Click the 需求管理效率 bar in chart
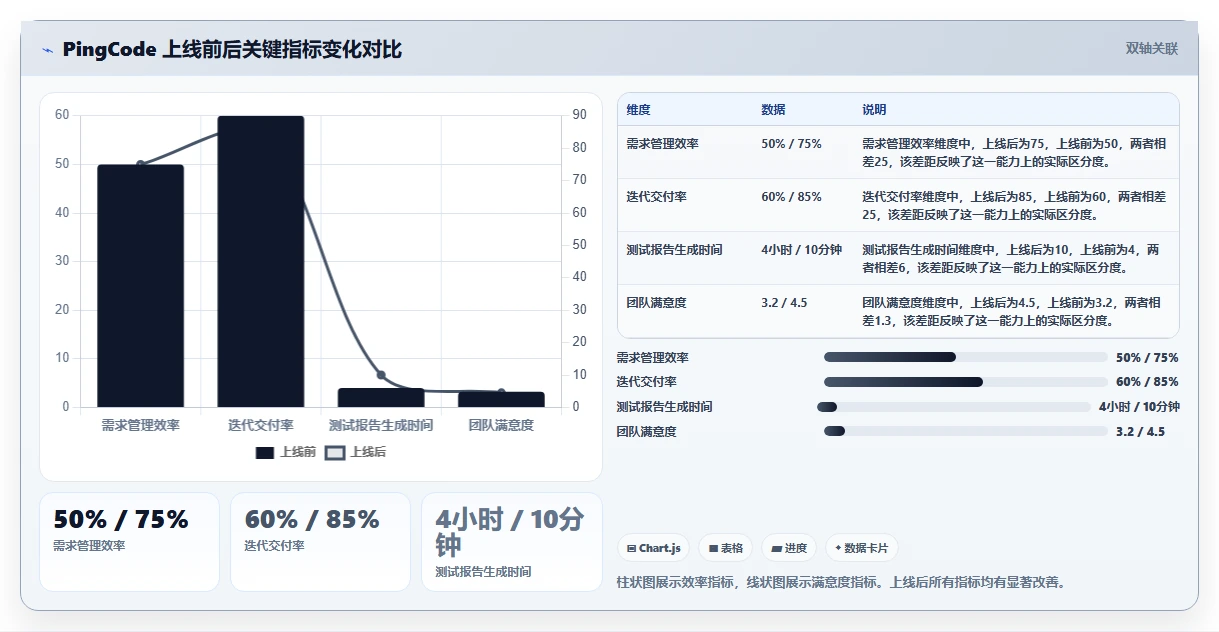This screenshot has height=632, width=1219. pos(140,286)
